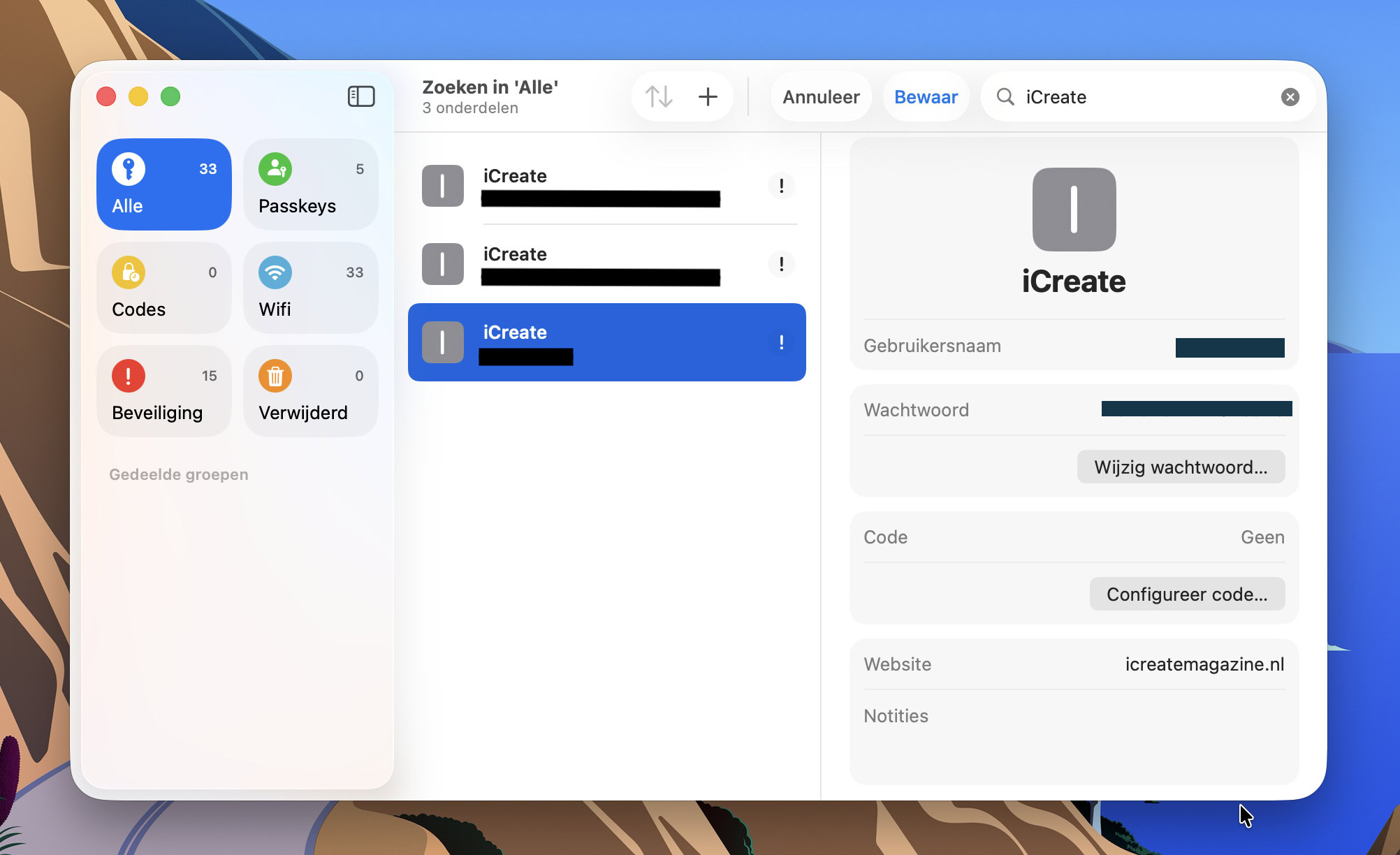
Task: Click the search magnifier icon
Action: point(1005,96)
